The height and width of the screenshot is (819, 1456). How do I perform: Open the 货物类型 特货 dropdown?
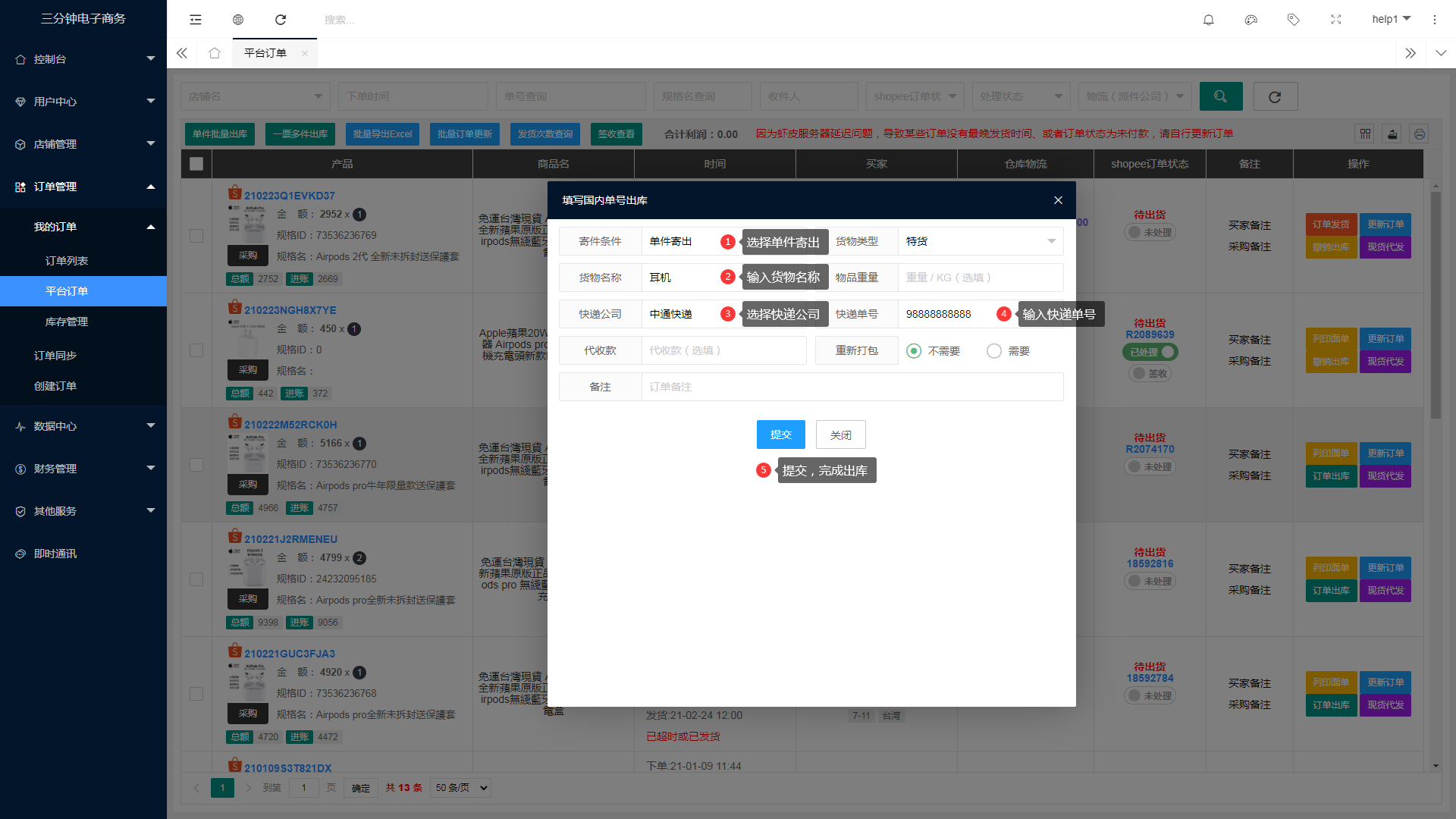(x=980, y=241)
